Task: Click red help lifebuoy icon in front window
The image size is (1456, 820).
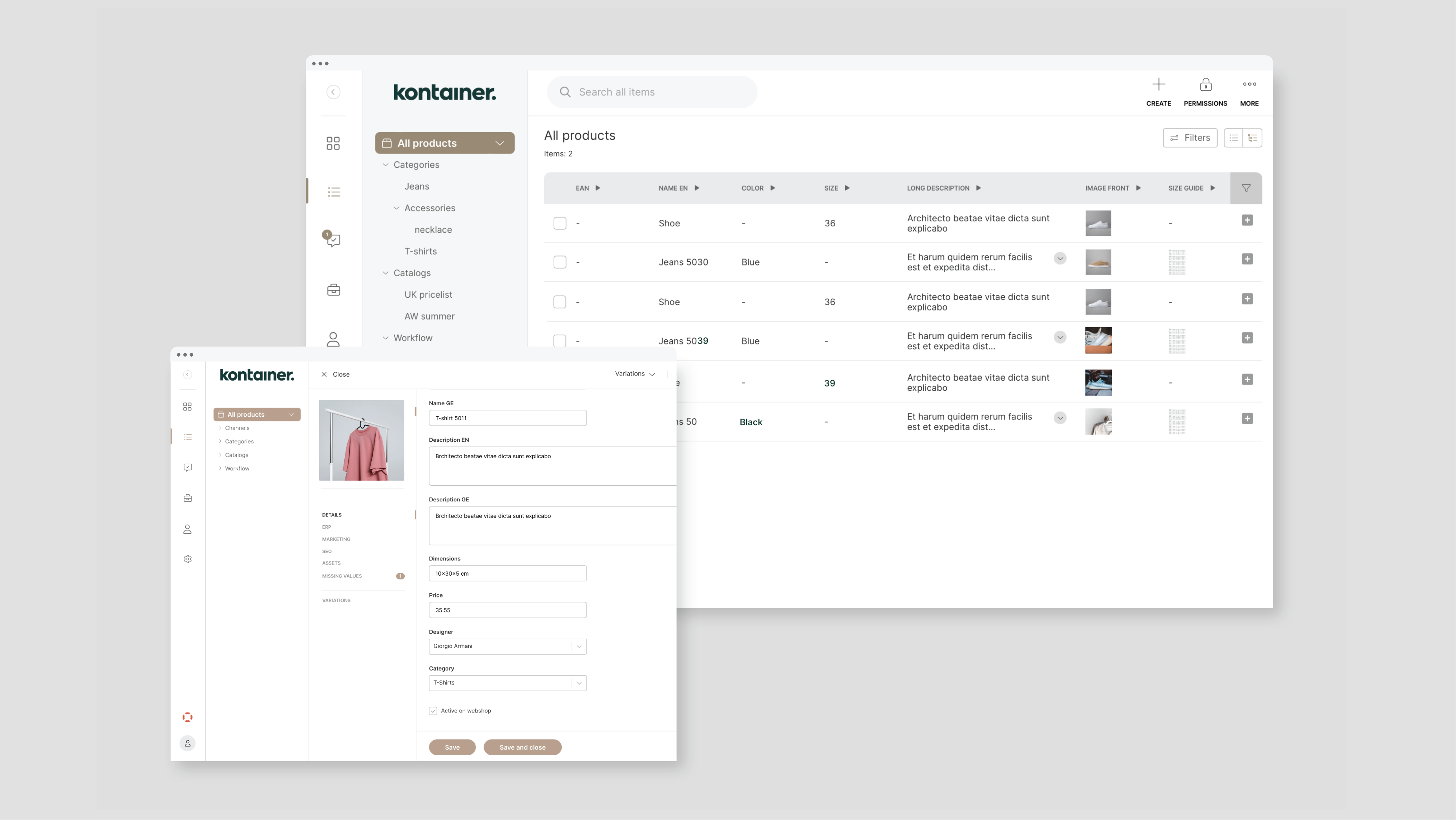Action: 188,717
